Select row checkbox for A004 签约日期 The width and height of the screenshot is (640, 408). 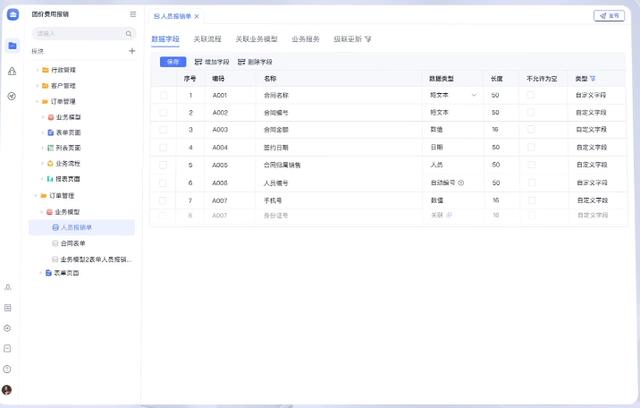pos(163,148)
